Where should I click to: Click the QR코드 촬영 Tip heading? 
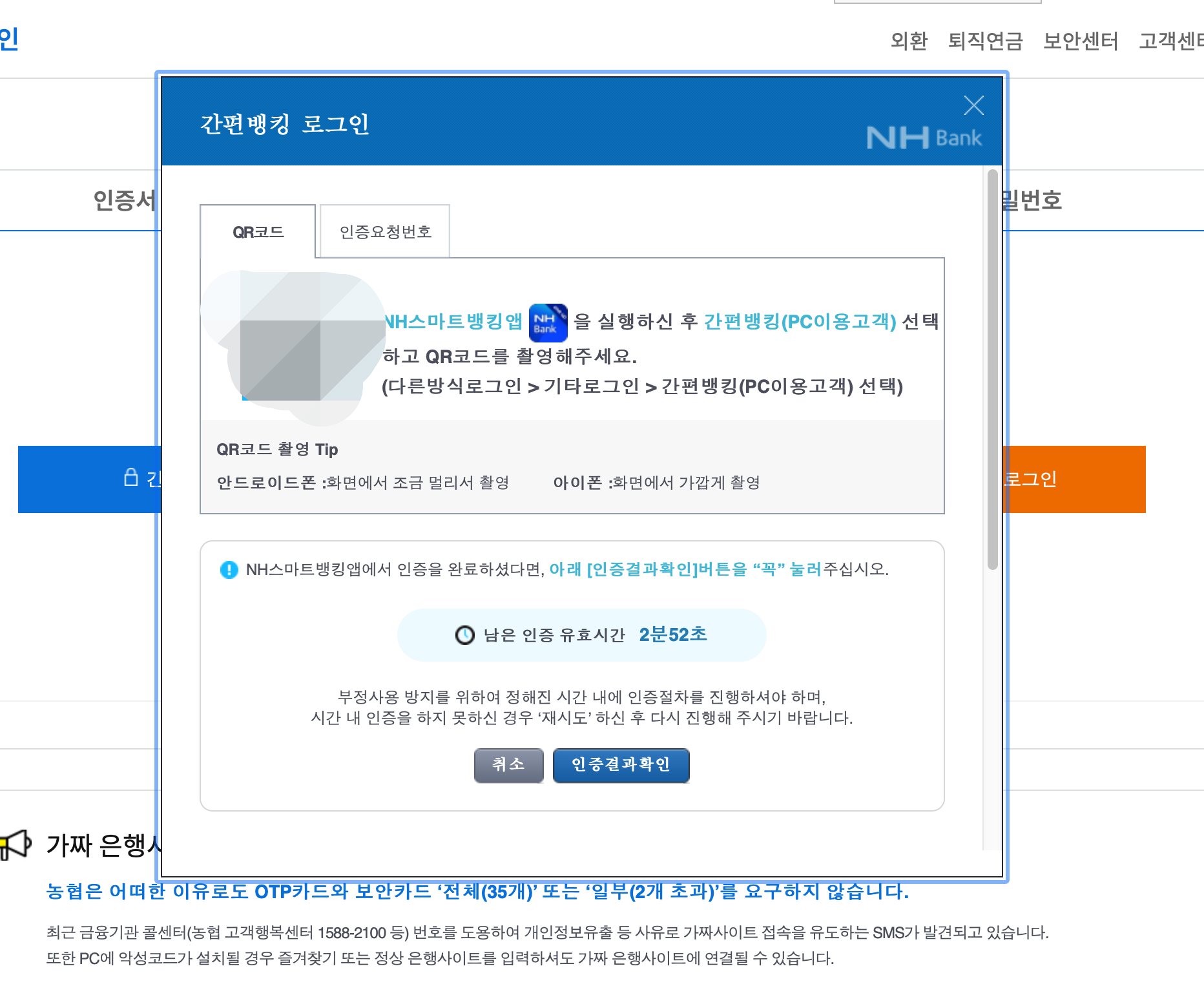[x=277, y=449]
